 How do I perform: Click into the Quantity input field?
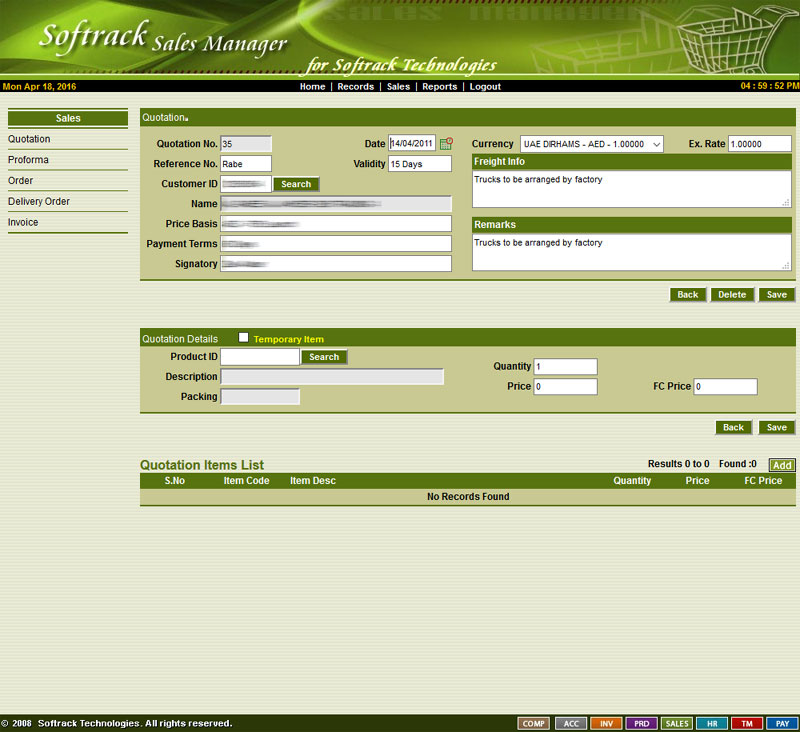tap(565, 367)
